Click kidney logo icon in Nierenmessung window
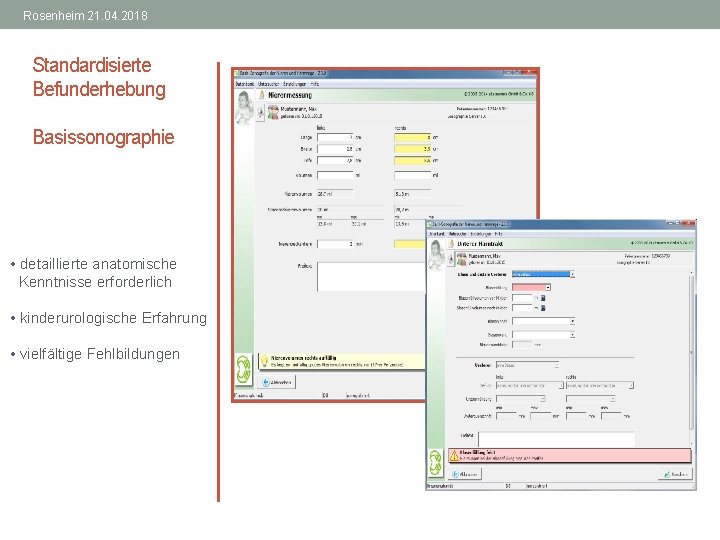The width and height of the screenshot is (720, 540). point(243,369)
